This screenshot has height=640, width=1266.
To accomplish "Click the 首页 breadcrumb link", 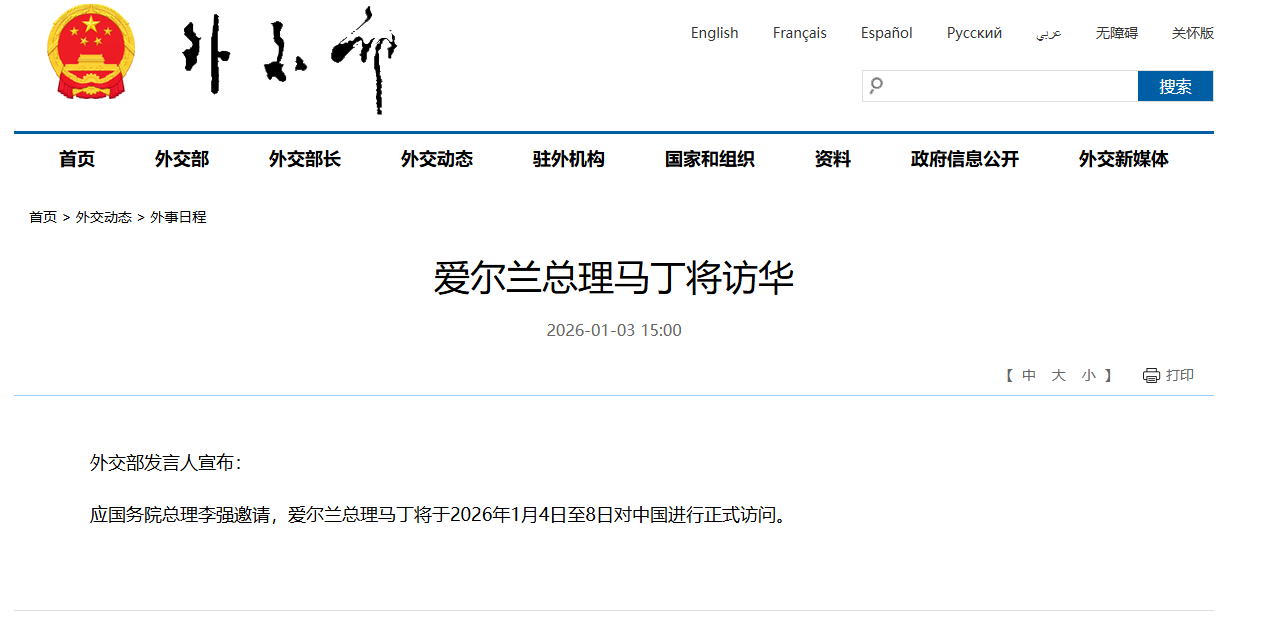I will tap(43, 216).
